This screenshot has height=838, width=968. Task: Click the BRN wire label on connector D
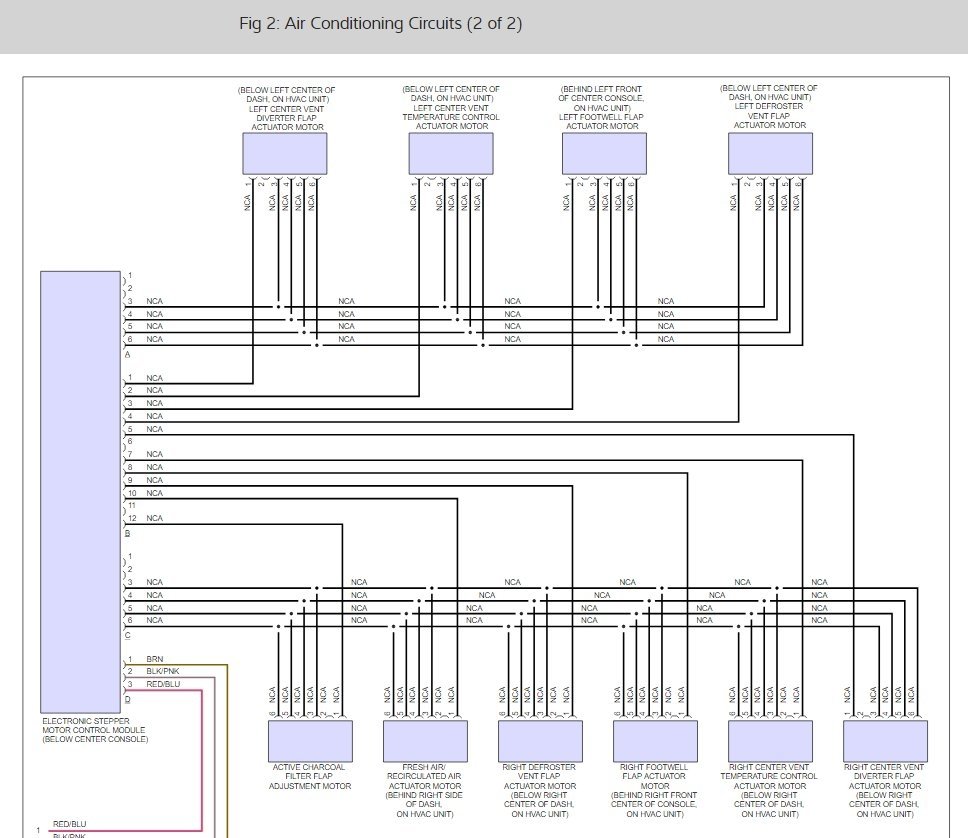(155, 659)
